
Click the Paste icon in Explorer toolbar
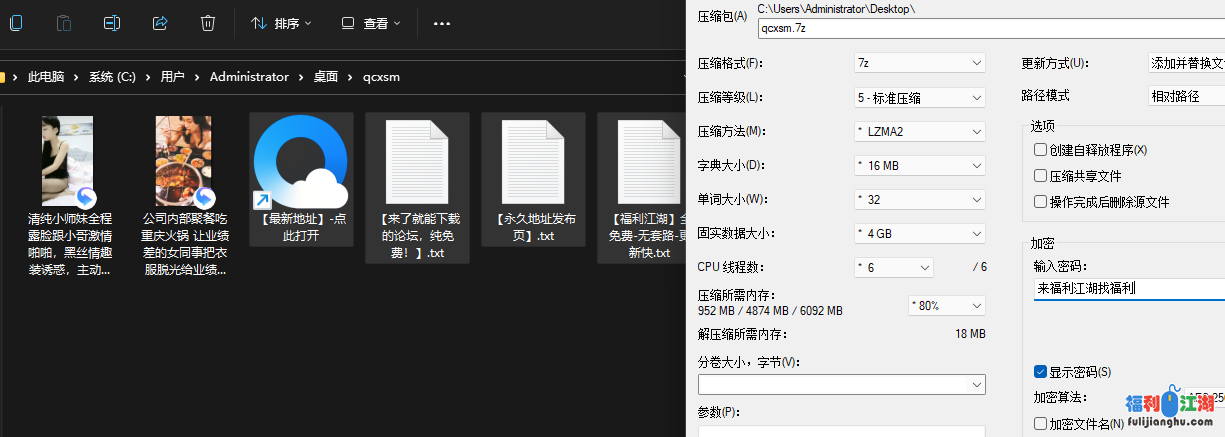point(64,22)
